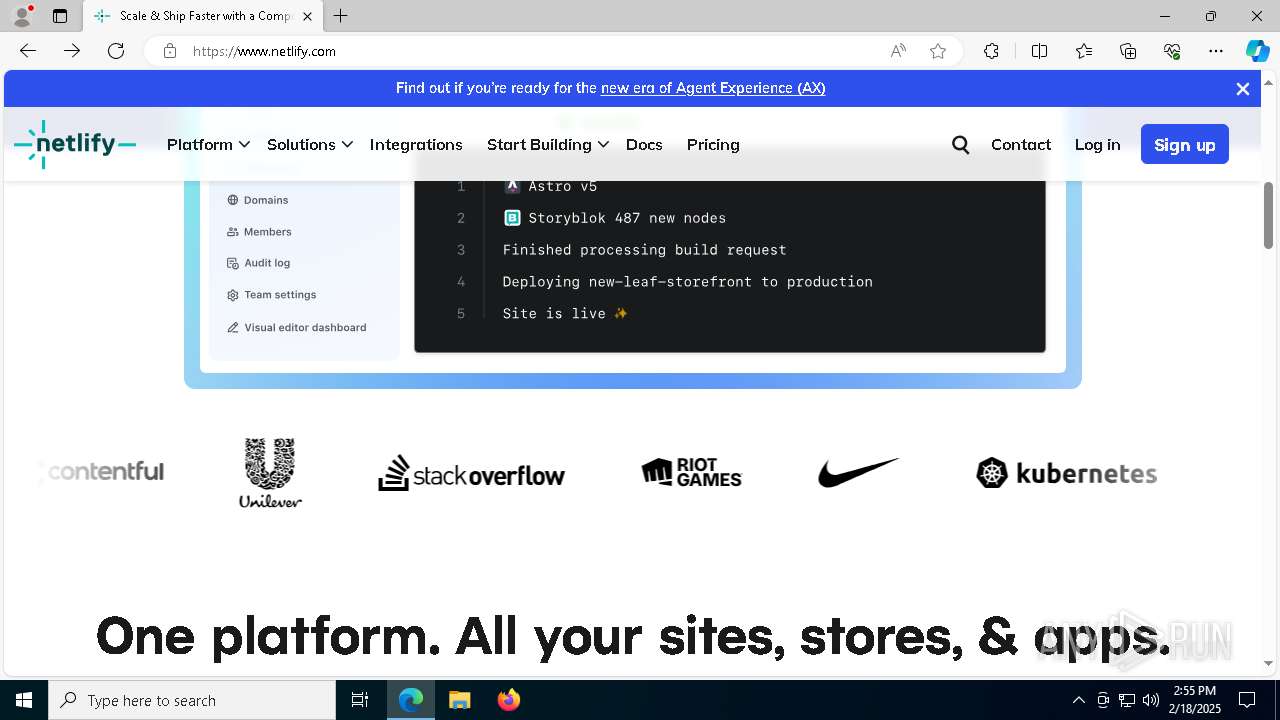1280x720 pixels.
Task: Click the Kubernetes logo
Action: click(x=1066, y=473)
